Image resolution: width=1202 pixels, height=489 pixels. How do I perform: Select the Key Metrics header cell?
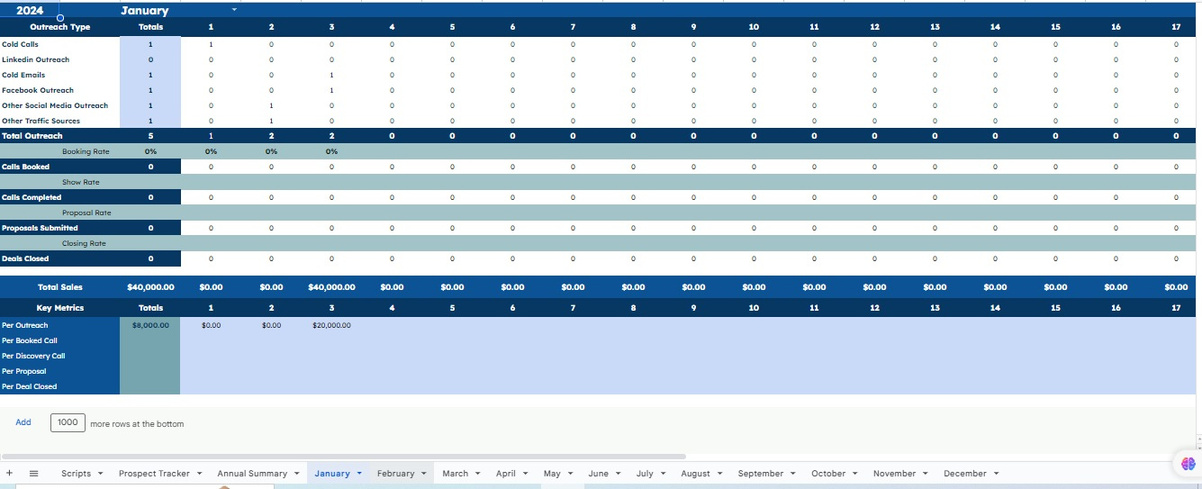click(x=60, y=308)
